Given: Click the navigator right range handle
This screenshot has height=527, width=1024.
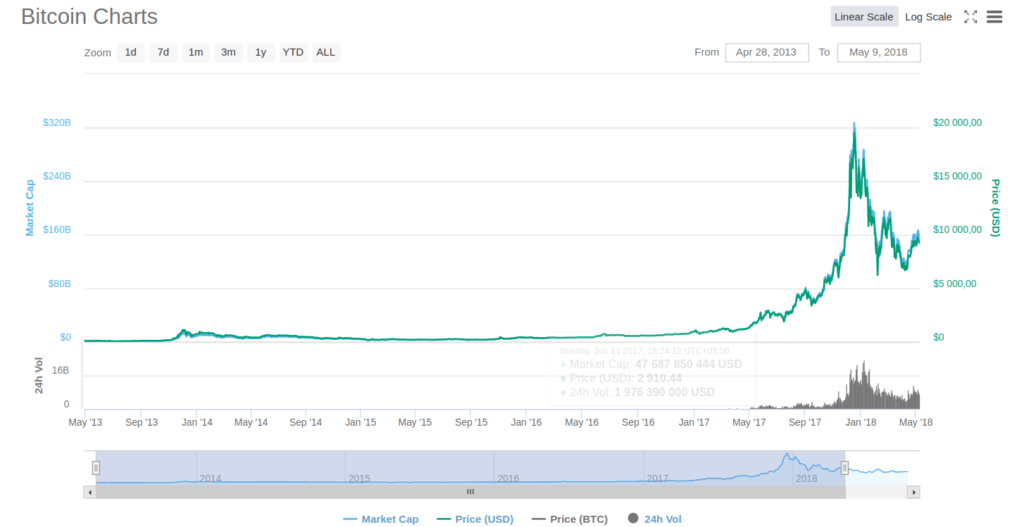Looking at the screenshot, I should (x=845, y=467).
